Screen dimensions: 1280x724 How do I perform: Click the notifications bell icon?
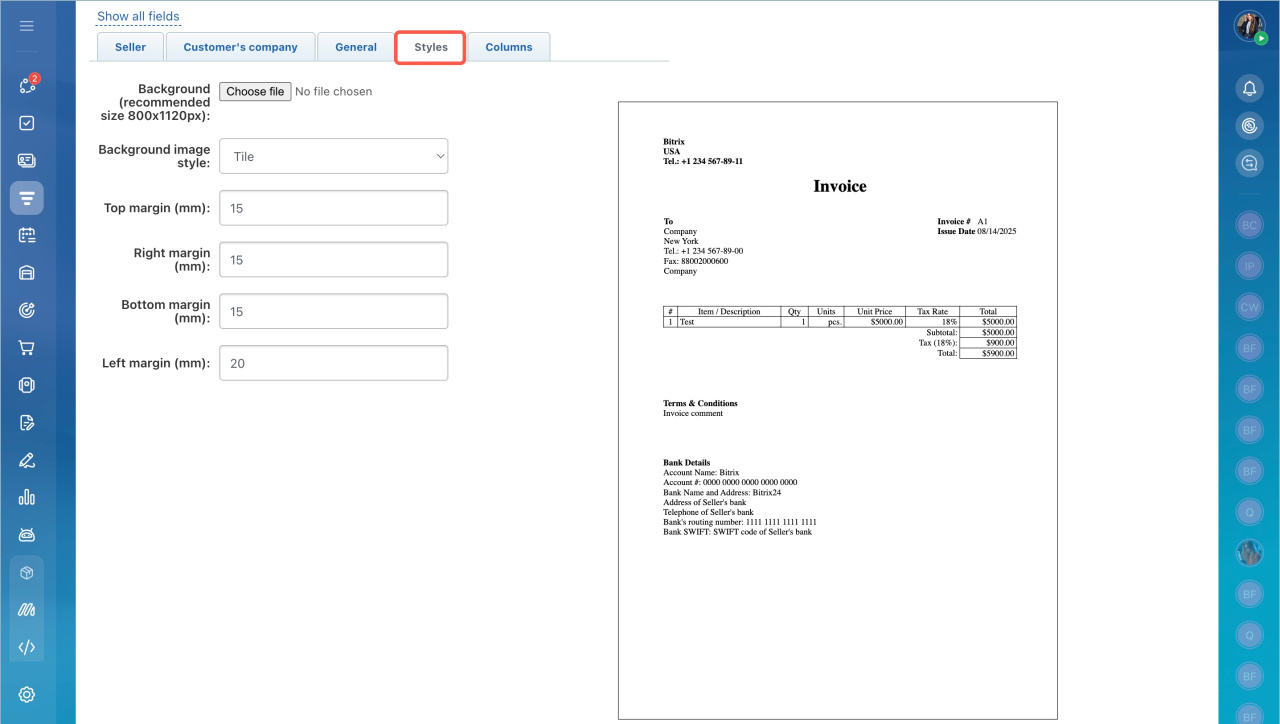pos(1249,89)
